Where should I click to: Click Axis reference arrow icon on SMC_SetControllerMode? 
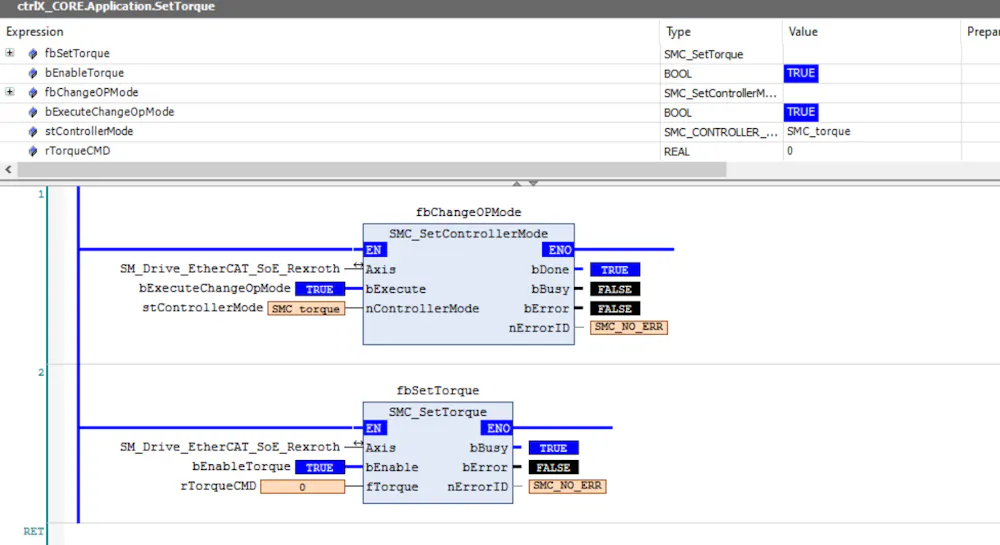357,267
